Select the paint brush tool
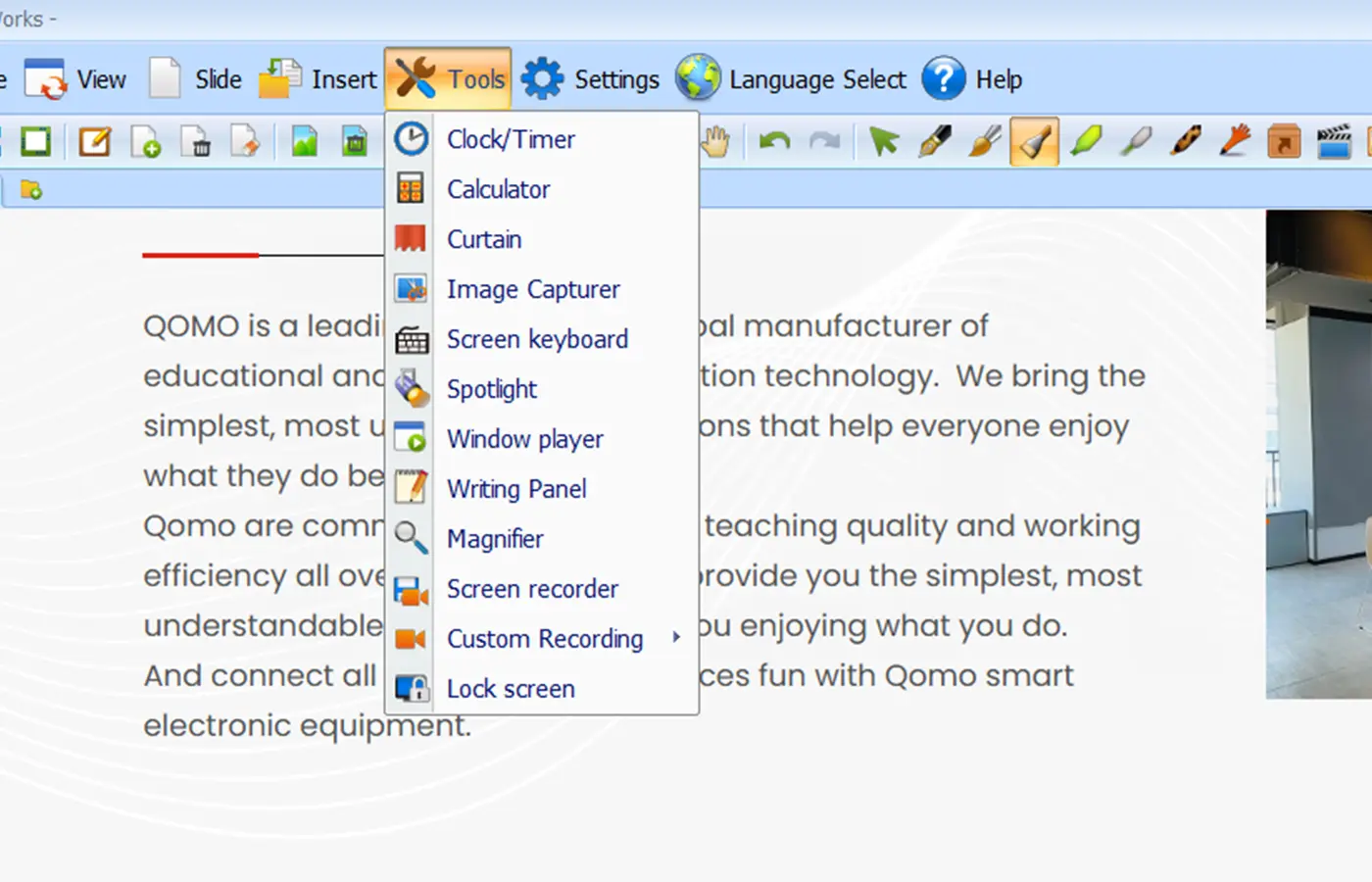The width and height of the screenshot is (1372, 882). tap(985, 142)
